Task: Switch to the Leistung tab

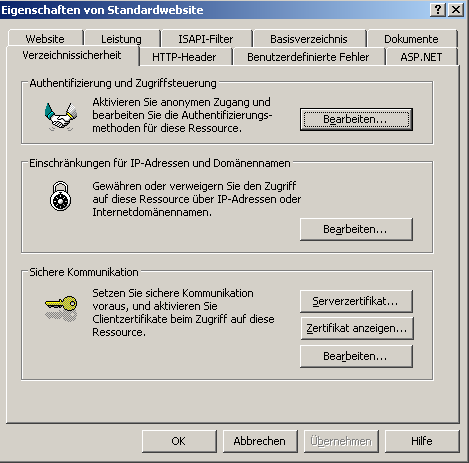Action: [x=122, y=39]
